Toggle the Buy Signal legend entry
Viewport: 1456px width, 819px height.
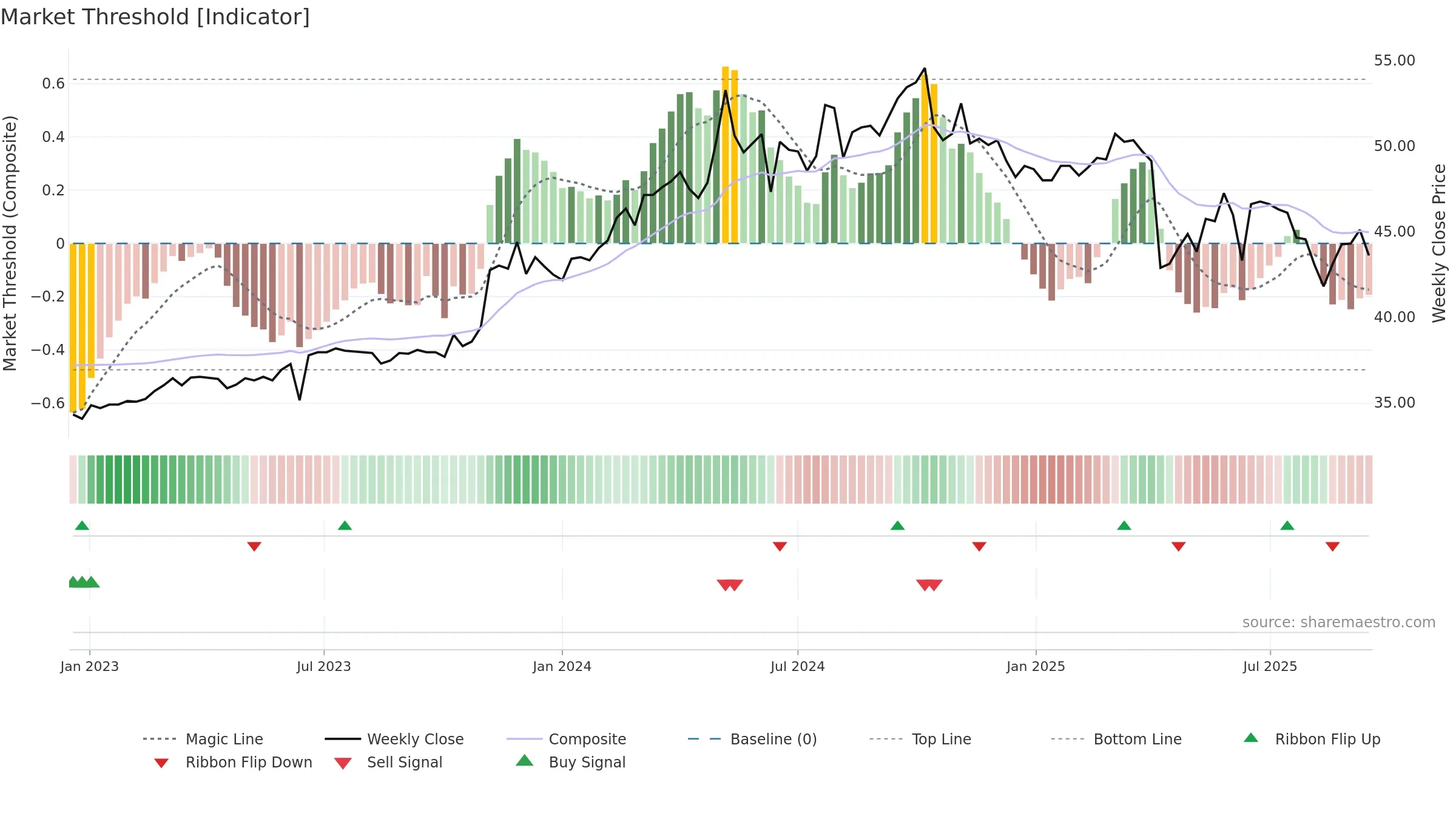click(570, 762)
